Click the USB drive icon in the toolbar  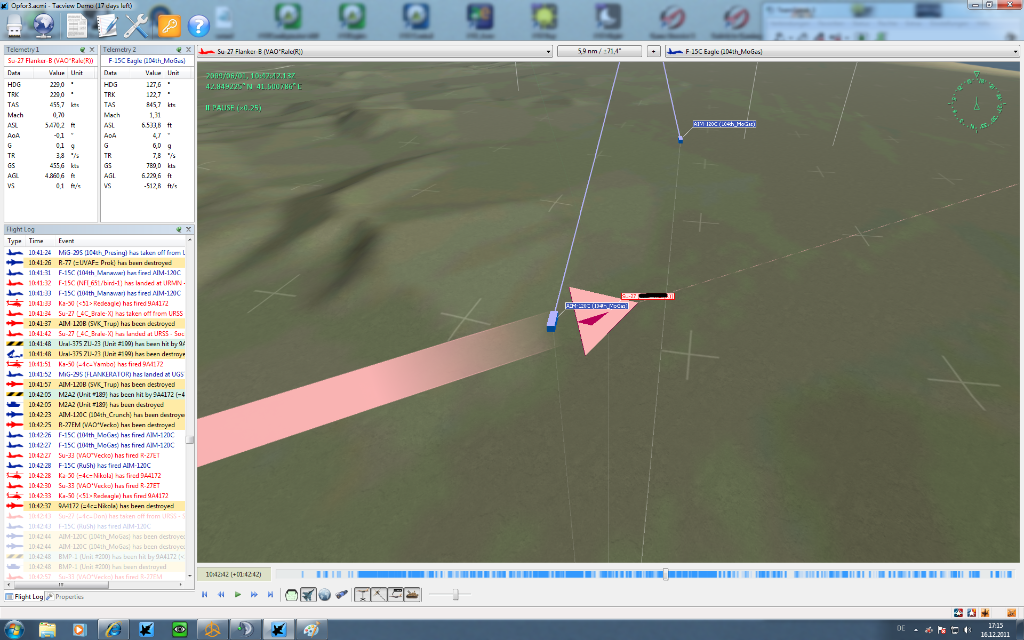(16, 24)
